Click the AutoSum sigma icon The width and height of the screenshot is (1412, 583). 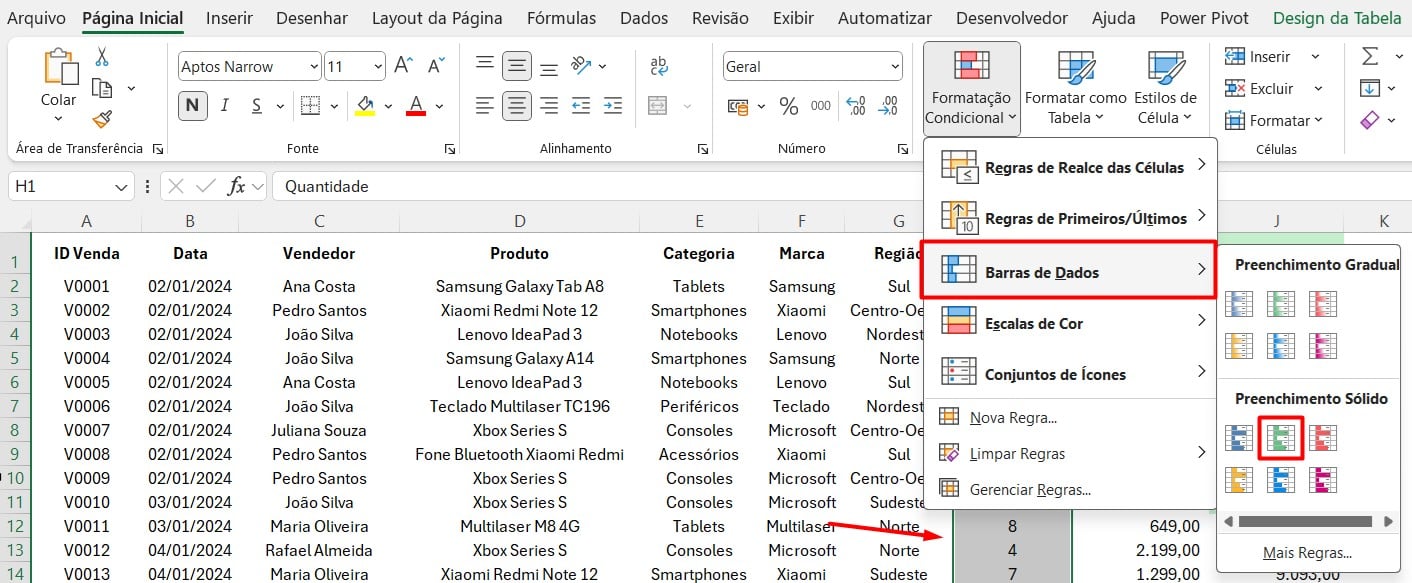tap(1370, 56)
